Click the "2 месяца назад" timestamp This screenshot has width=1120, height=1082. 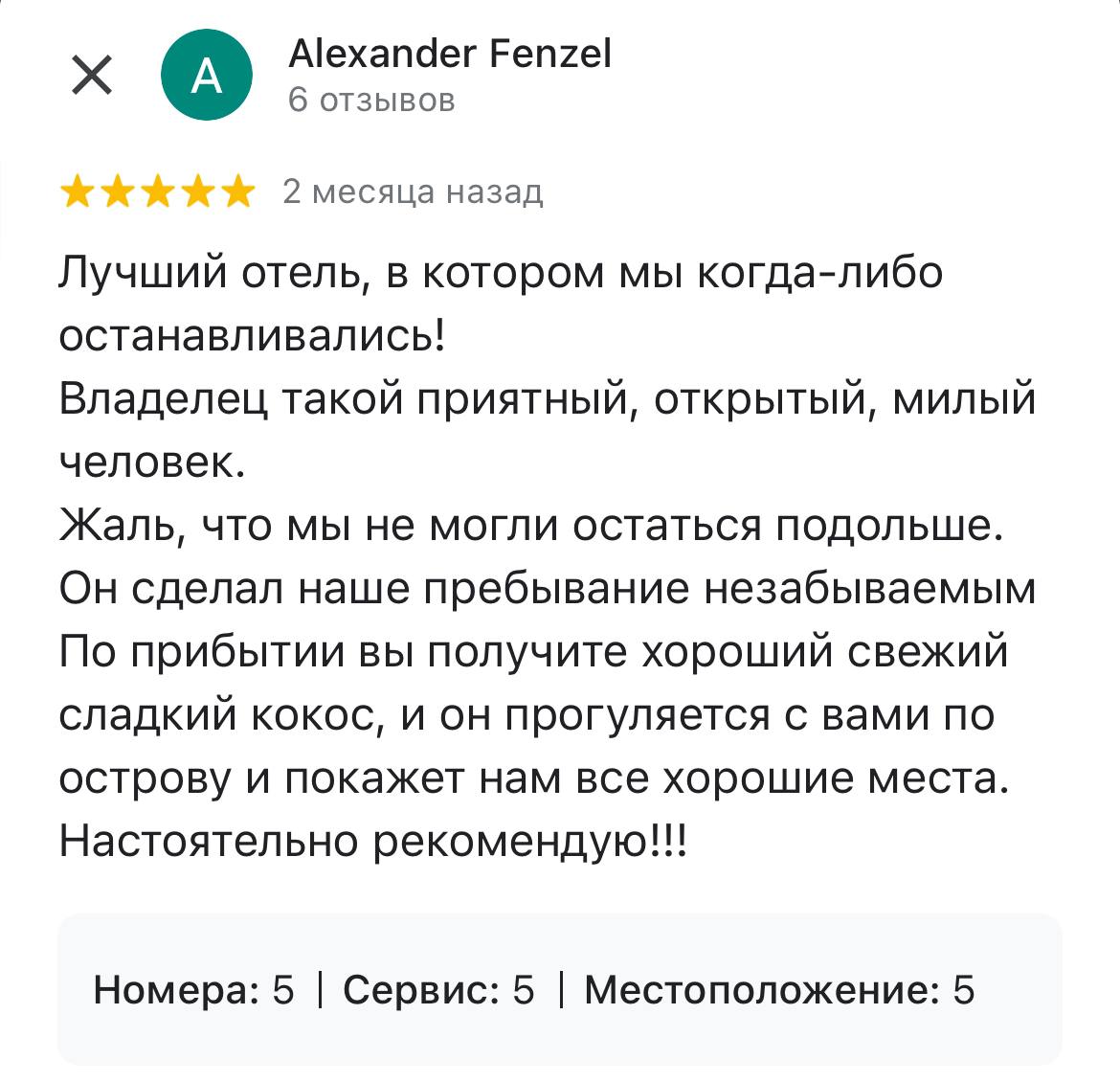(x=413, y=192)
